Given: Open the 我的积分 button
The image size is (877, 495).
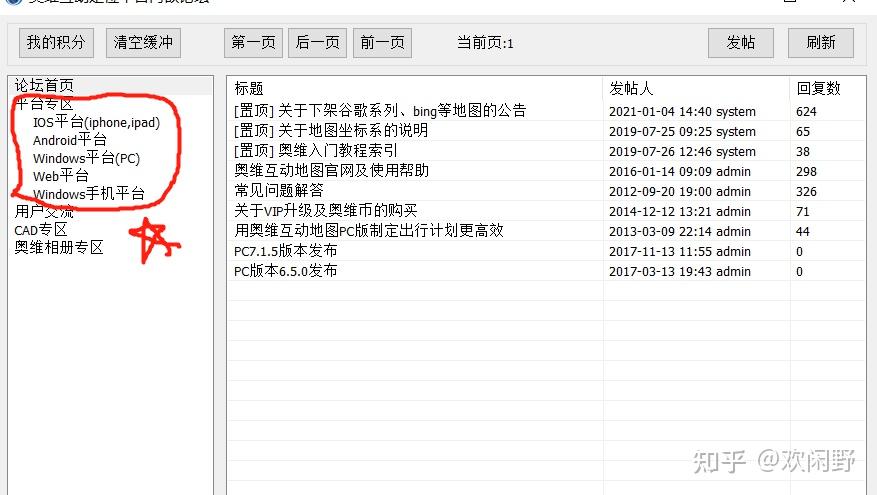Looking at the screenshot, I should click(x=56, y=43).
